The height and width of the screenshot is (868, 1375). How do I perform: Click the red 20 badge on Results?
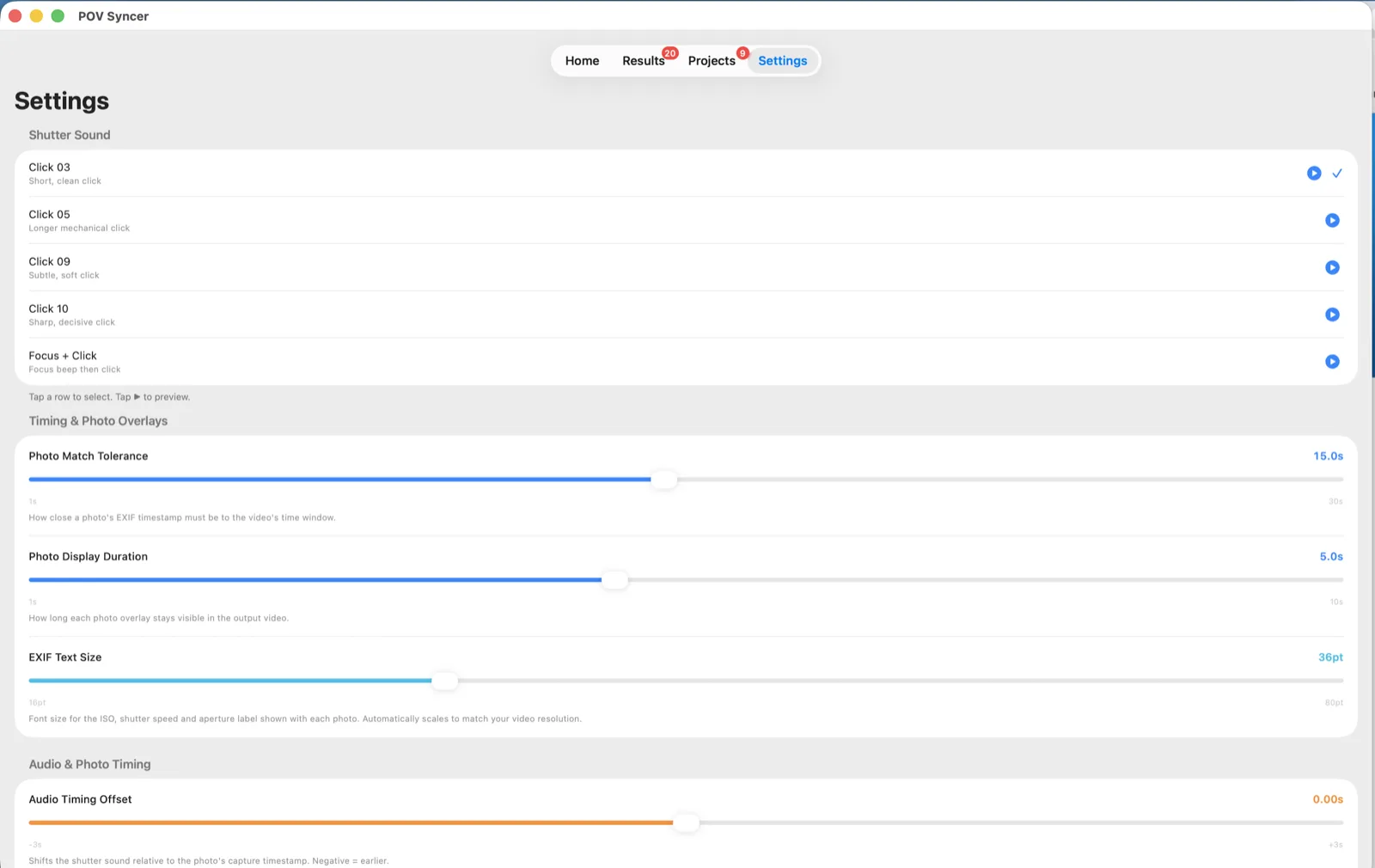pos(670,53)
